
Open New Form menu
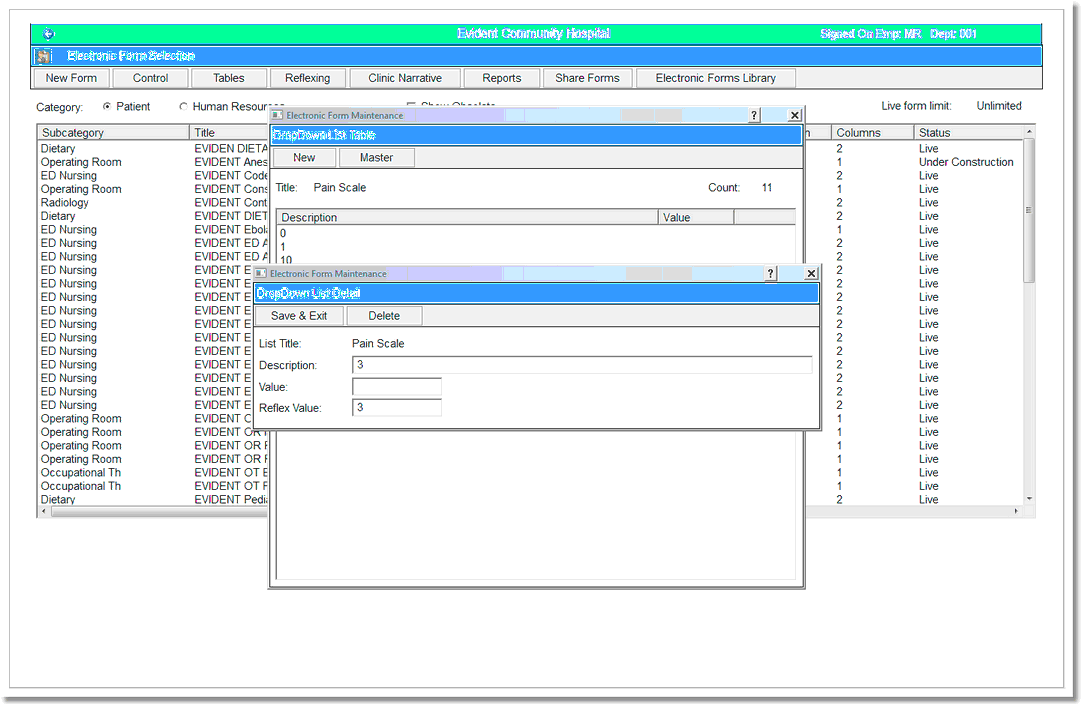point(71,78)
